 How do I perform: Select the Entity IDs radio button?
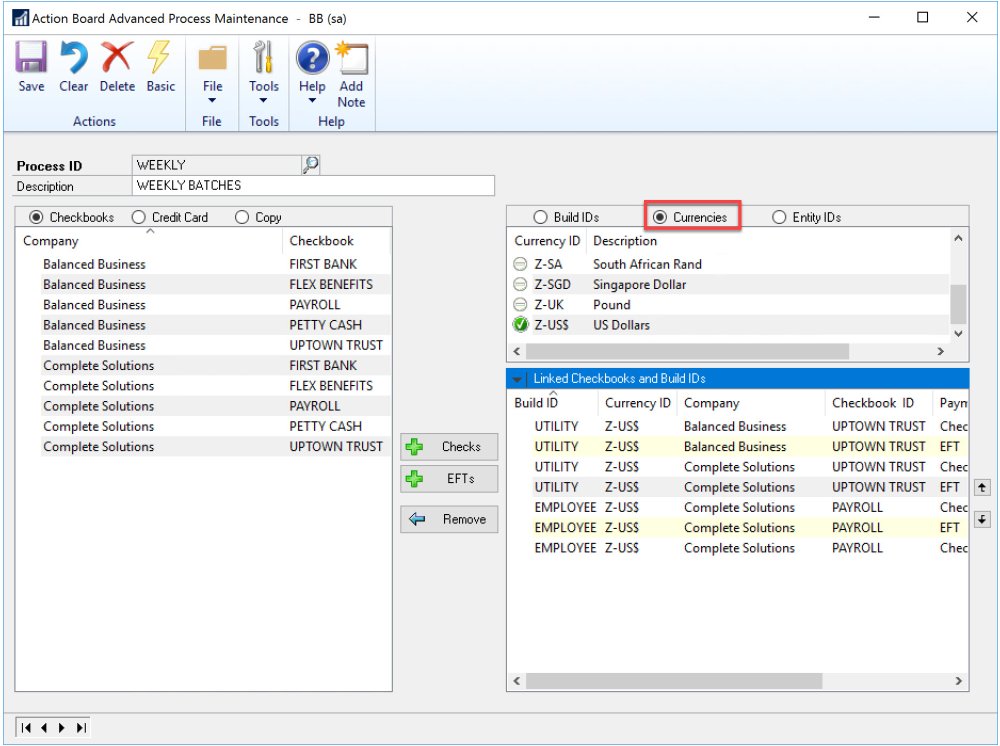(780, 217)
